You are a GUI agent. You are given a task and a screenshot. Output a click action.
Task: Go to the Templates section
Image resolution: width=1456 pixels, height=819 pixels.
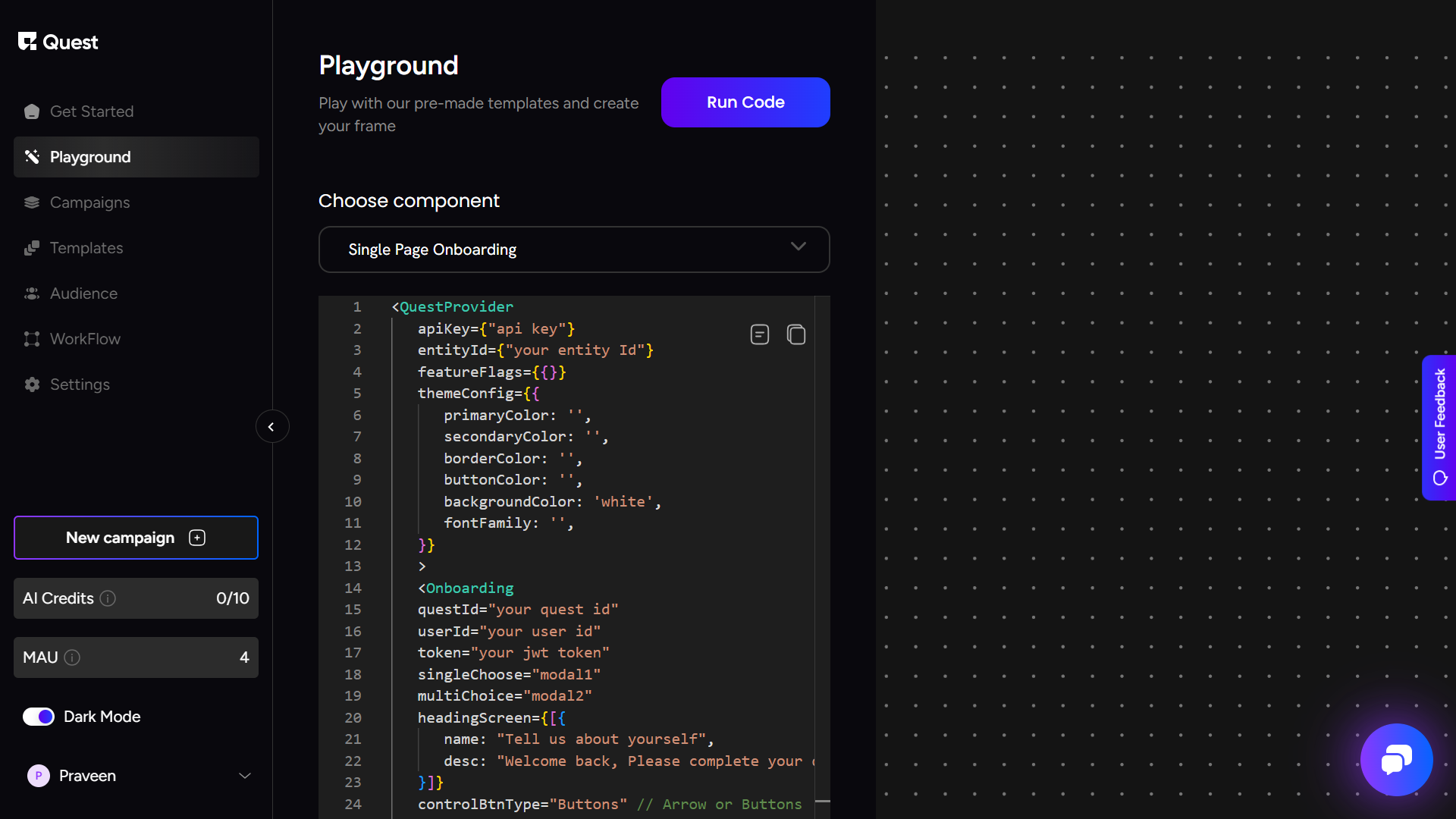coord(86,248)
